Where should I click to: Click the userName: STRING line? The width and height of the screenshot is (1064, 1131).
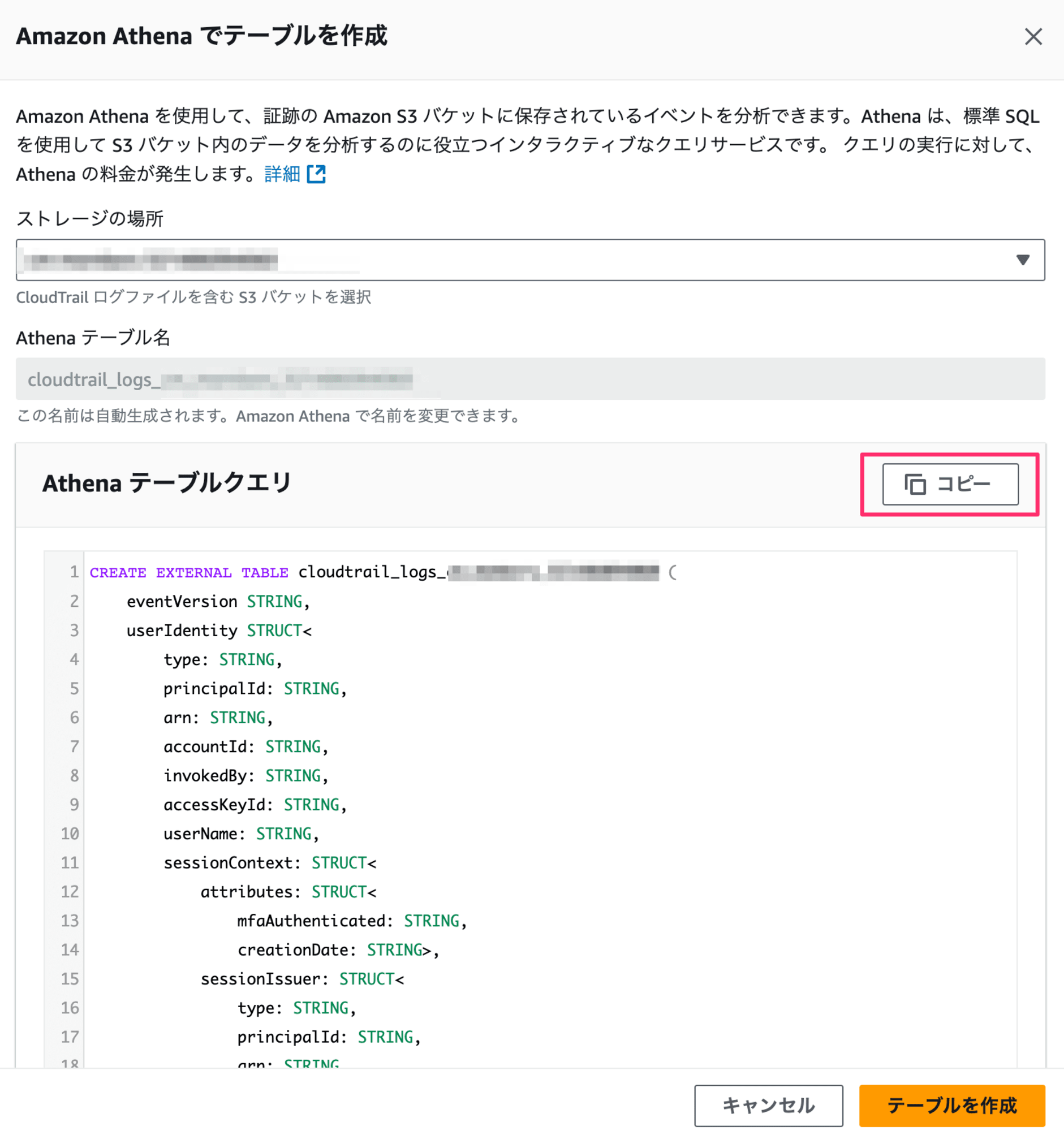[241, 834]
